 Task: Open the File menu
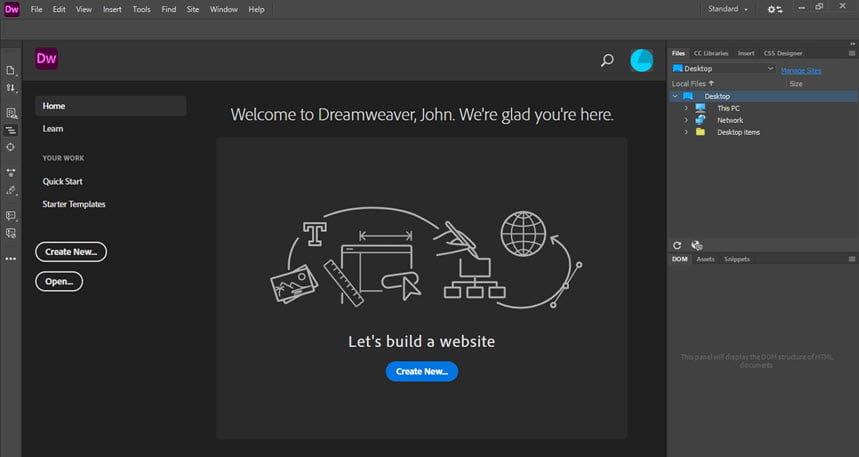(x=36, y=9)
